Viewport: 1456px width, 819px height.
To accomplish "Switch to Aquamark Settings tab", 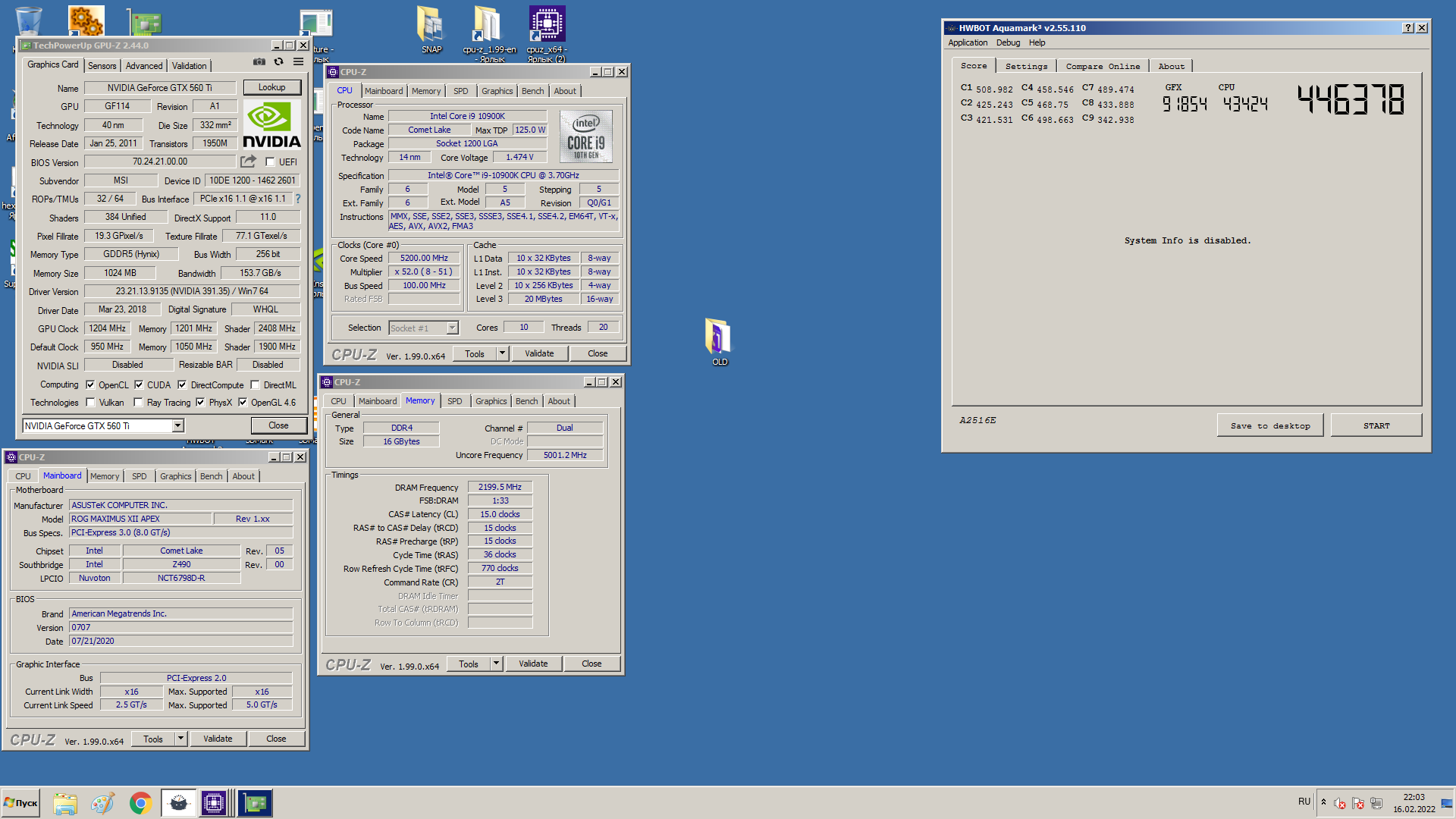I will click(x=1026, y=67).
